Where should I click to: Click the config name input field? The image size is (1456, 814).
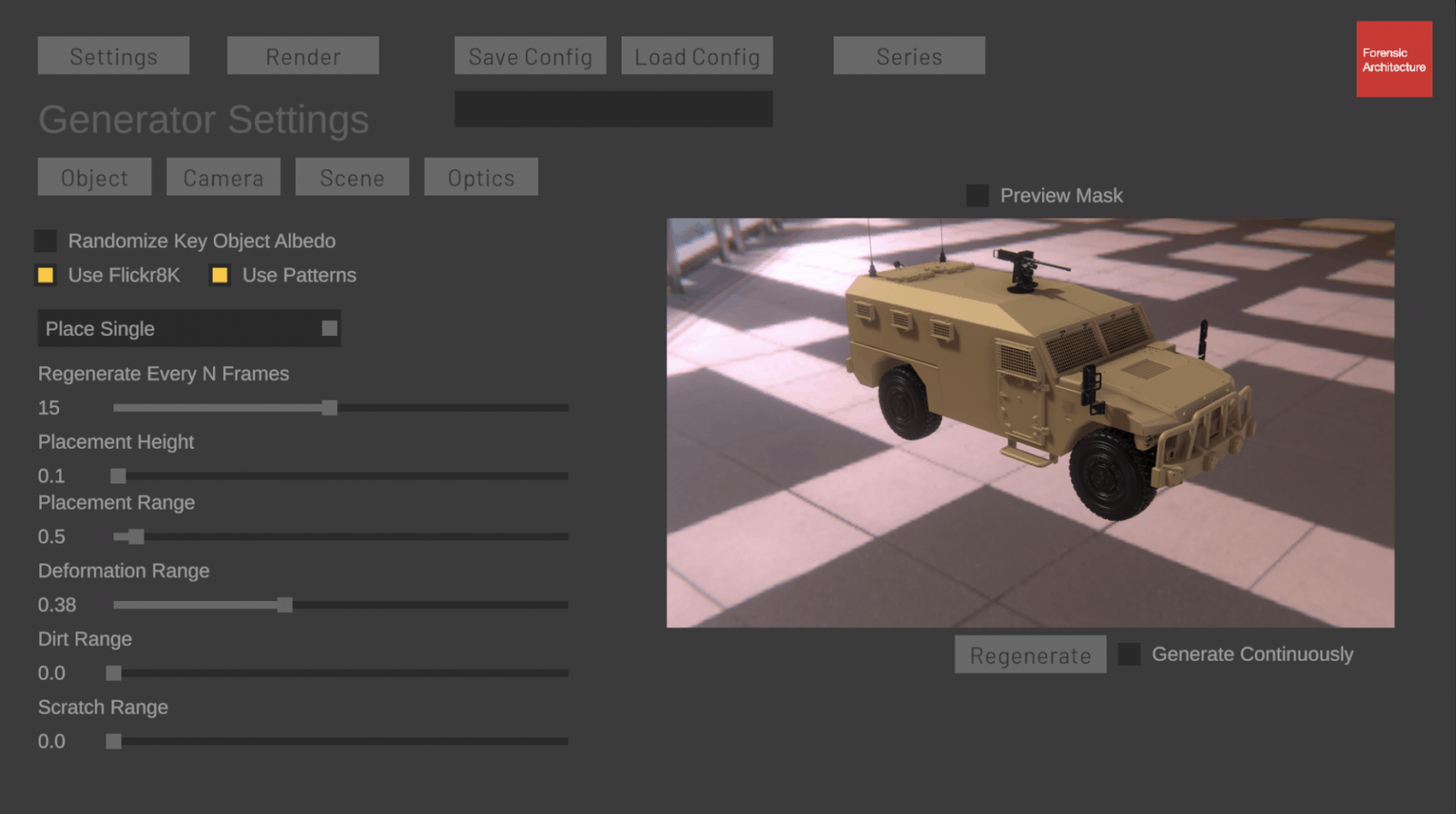click(613, 109)
